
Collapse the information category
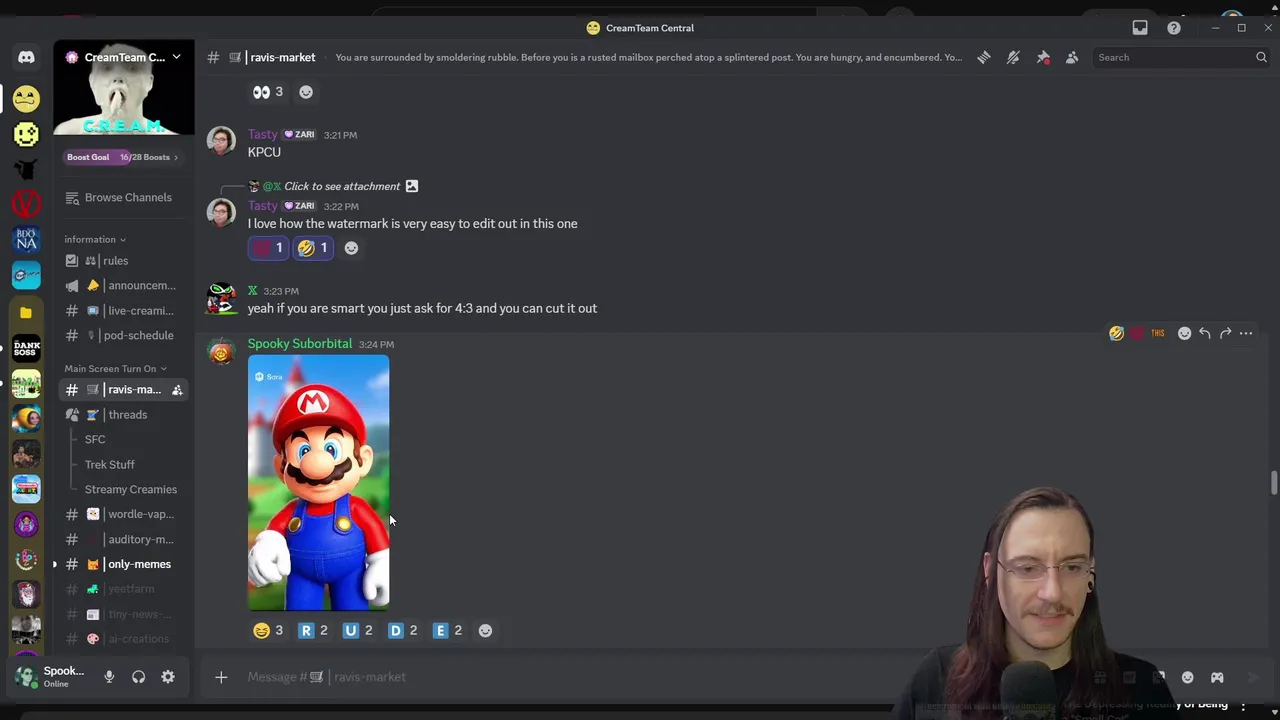point(95,239)
